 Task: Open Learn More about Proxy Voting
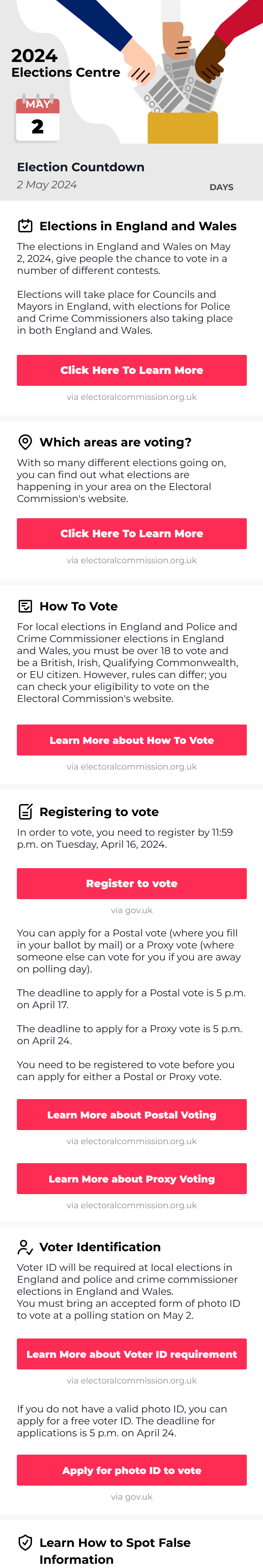click(x=132, y=1178)
